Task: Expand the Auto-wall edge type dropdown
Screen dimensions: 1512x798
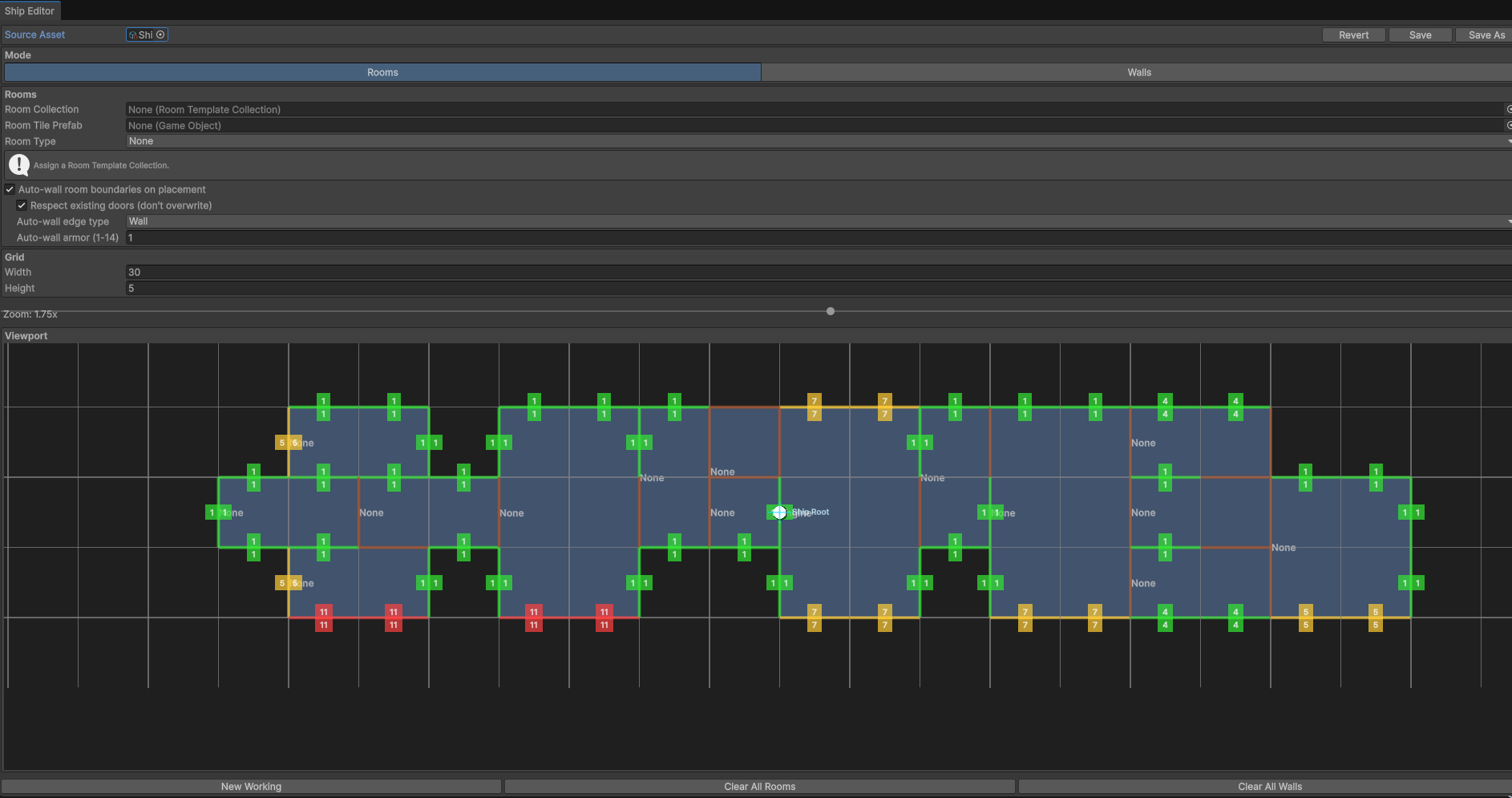Action: [816, 221]
